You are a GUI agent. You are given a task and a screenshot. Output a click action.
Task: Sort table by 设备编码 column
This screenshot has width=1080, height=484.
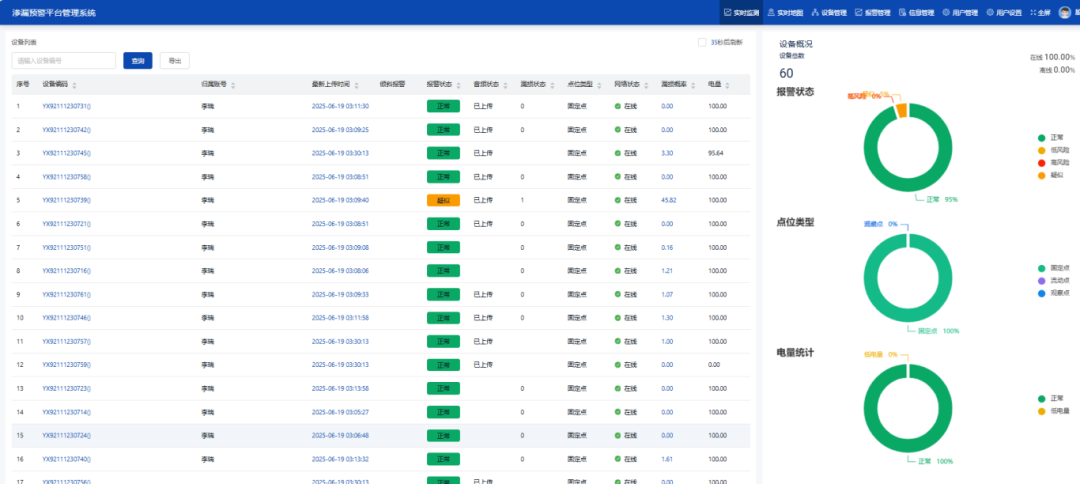[58, 85]
